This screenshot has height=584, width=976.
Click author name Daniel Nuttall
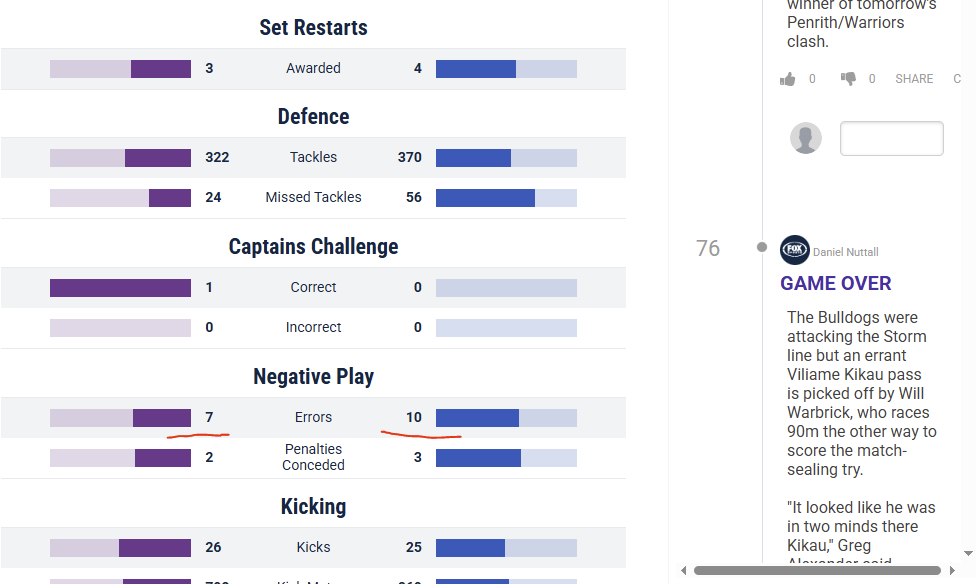(x=845, y=252)
